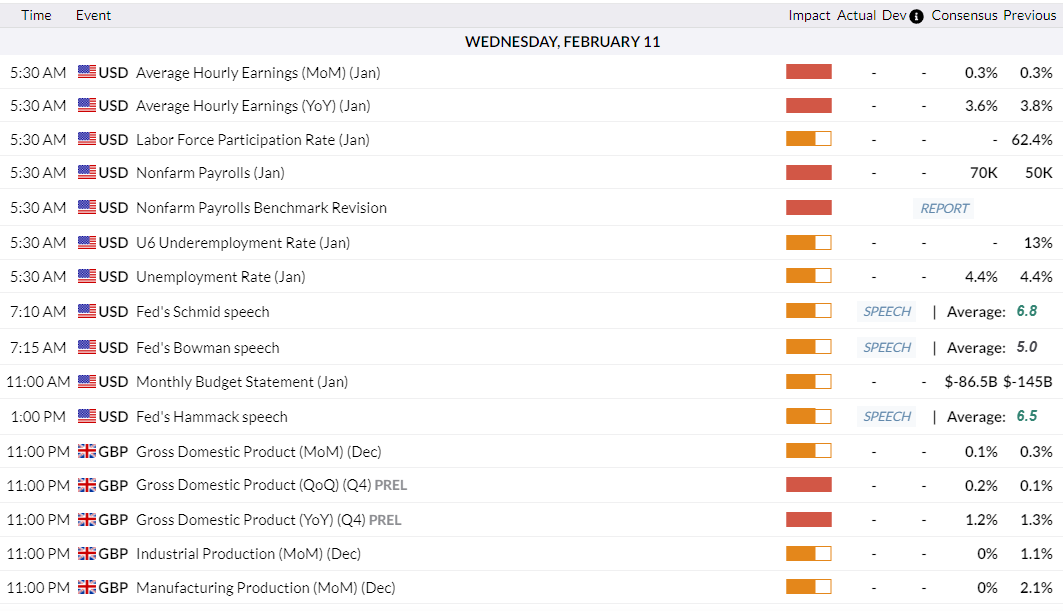Click the REPORT badge for Benchmark Revision
The width and height of the screenshot is (1063, 611).
tap(944, 208)
